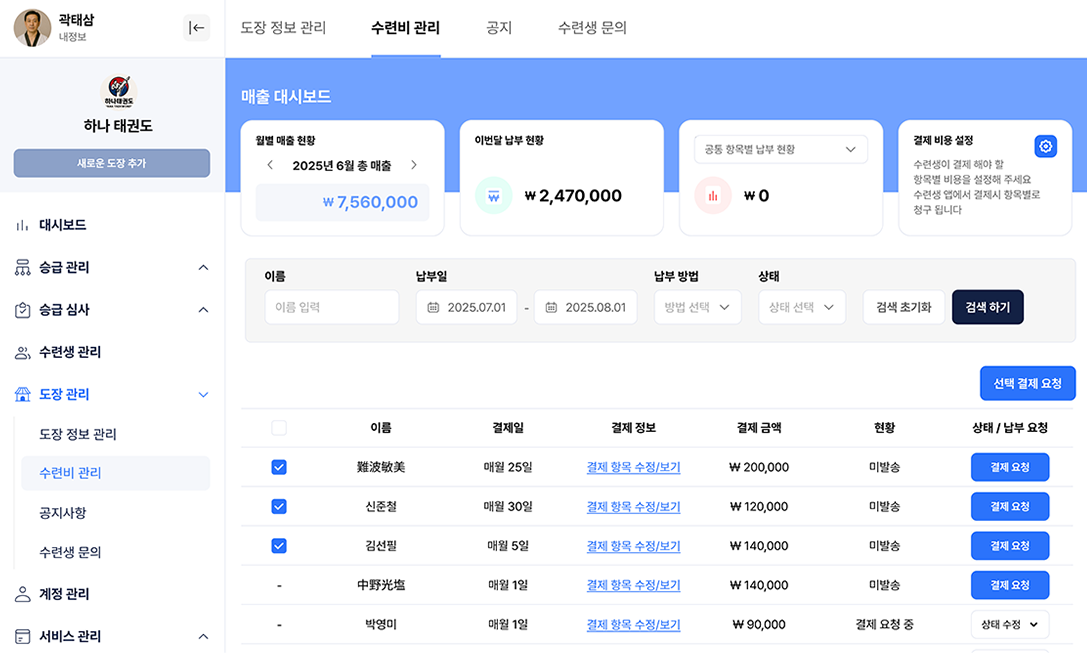Click the 도장 관리 building icon
The height and width of the screenshot is (654, 1088).
(22, 394)
